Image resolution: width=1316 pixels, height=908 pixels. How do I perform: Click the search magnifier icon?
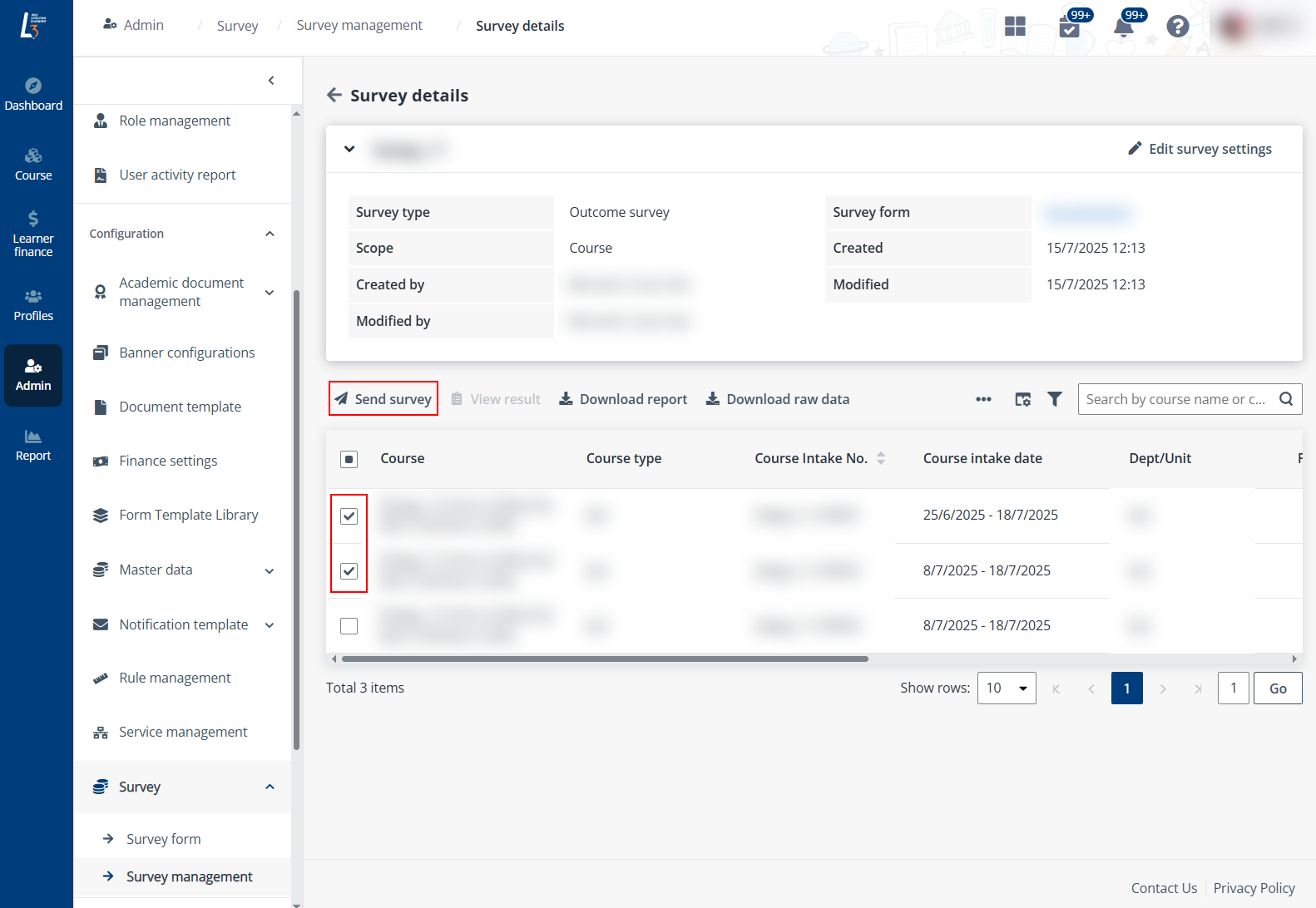coord(1285,399)
